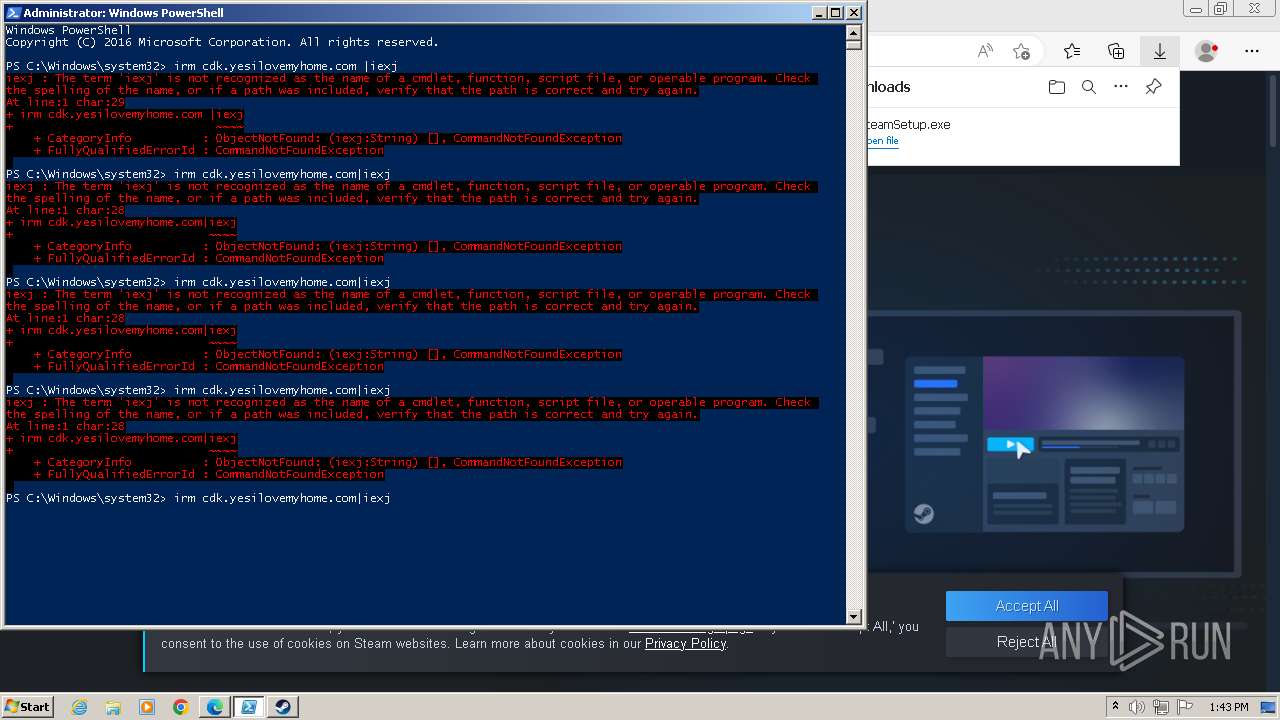Click the PowerShell copyright line text
1280x720 pixels.
coord(222,42)
